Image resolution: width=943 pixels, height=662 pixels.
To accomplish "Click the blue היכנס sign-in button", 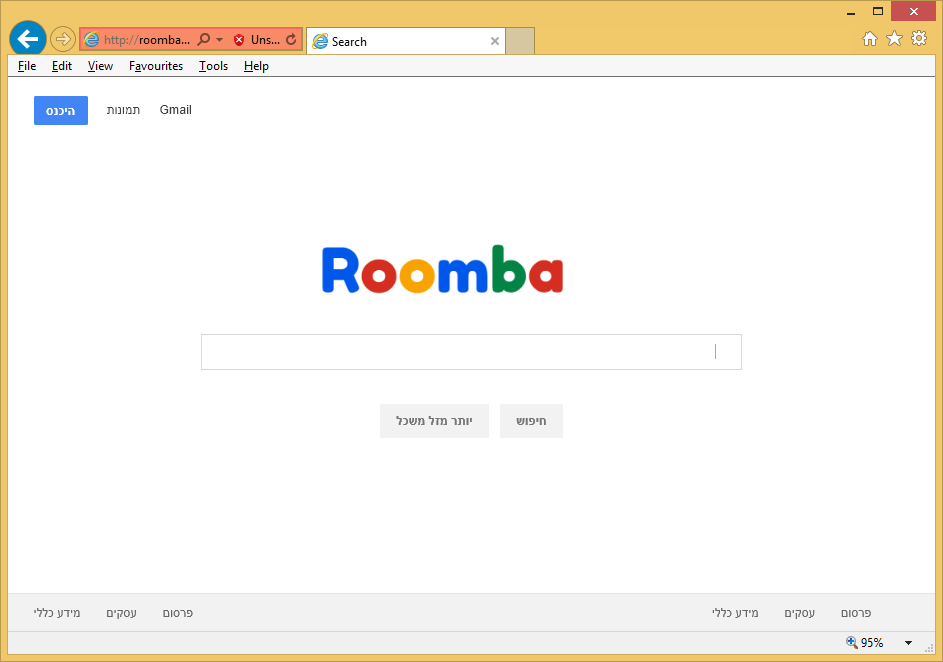I will coord(61,111).
